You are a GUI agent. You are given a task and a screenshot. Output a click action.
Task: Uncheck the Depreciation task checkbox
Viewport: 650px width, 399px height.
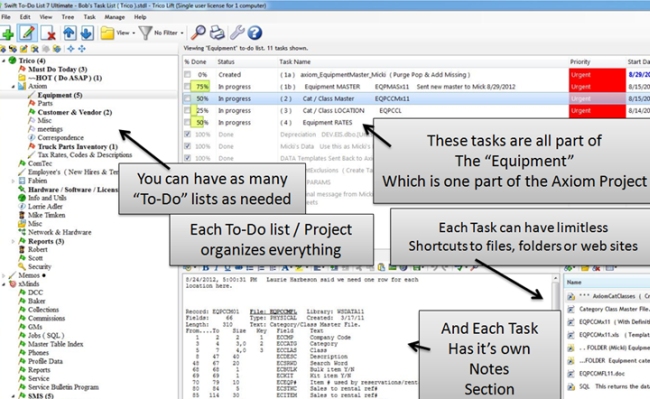pyautogui.click(x=187, y=134)
